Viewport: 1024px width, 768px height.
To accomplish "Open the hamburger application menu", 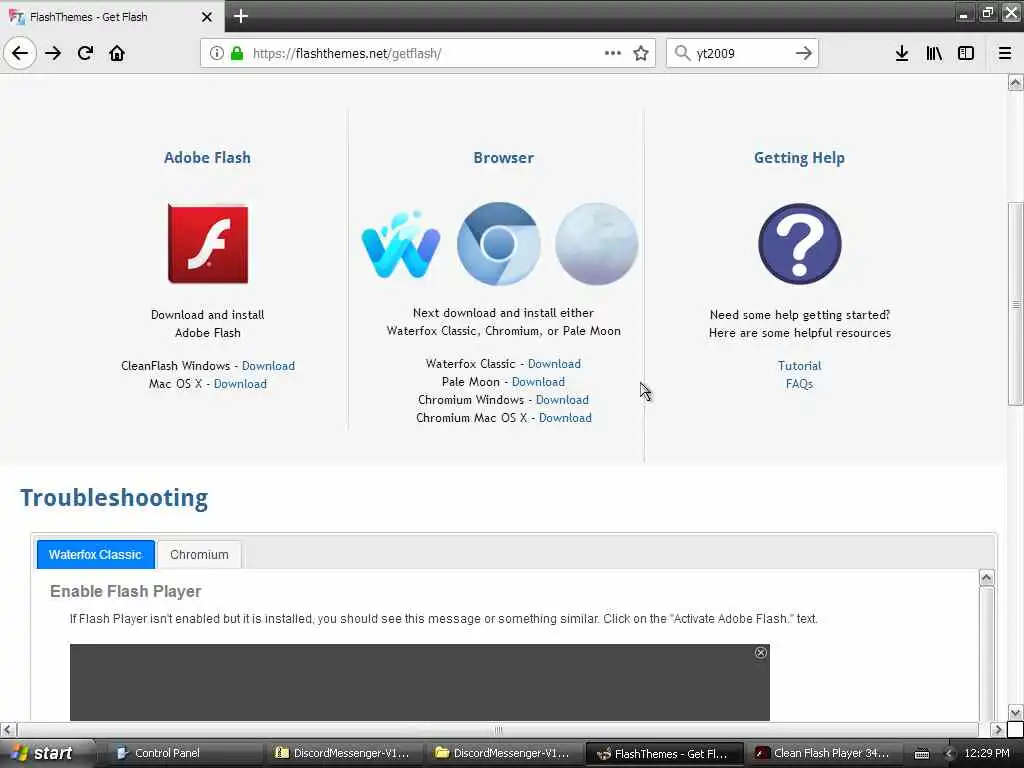I will click(1005, 53).
